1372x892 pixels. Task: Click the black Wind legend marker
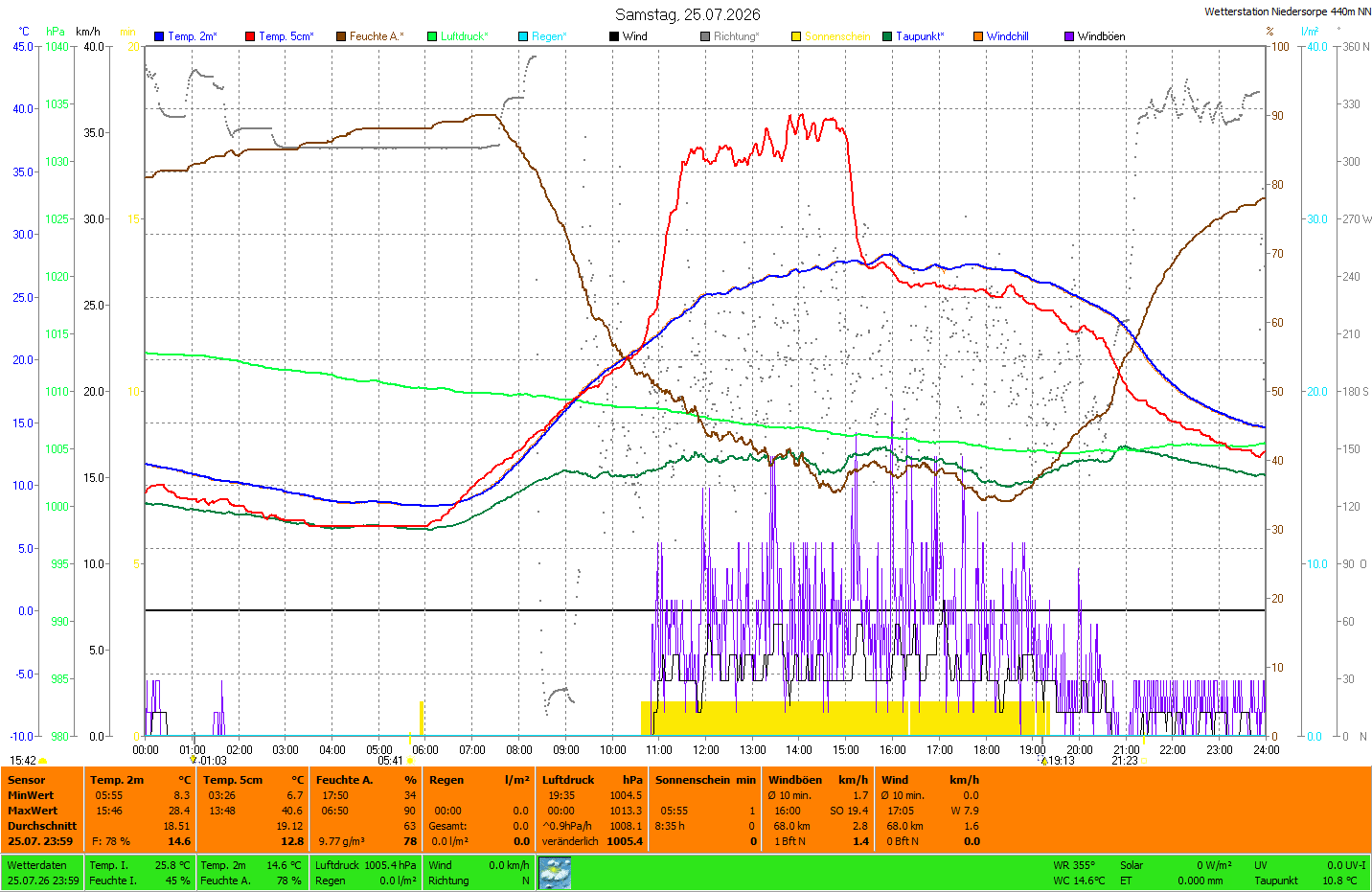(614, 36)
